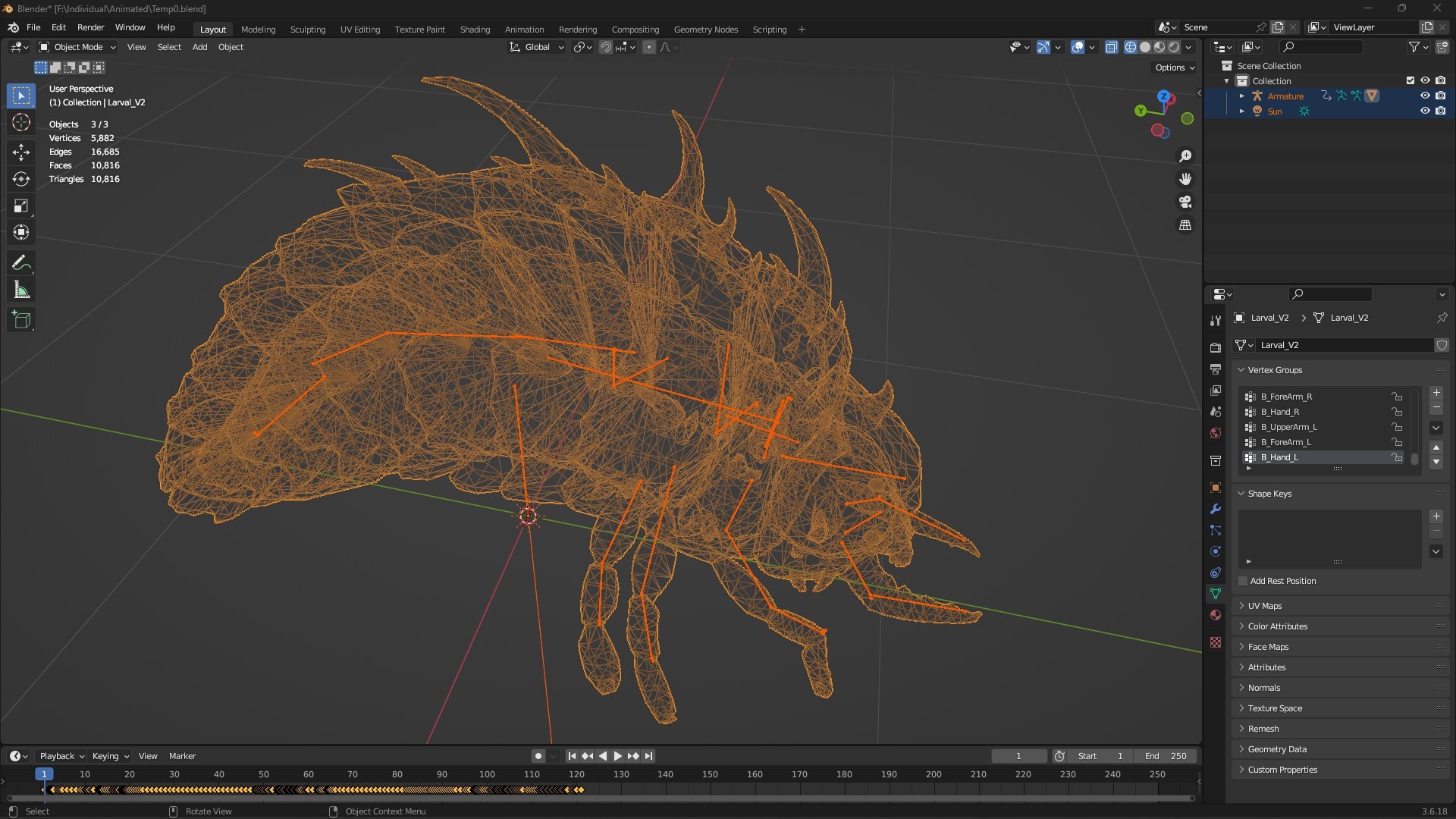Toggle camera view icon

tap(1185, 202)
